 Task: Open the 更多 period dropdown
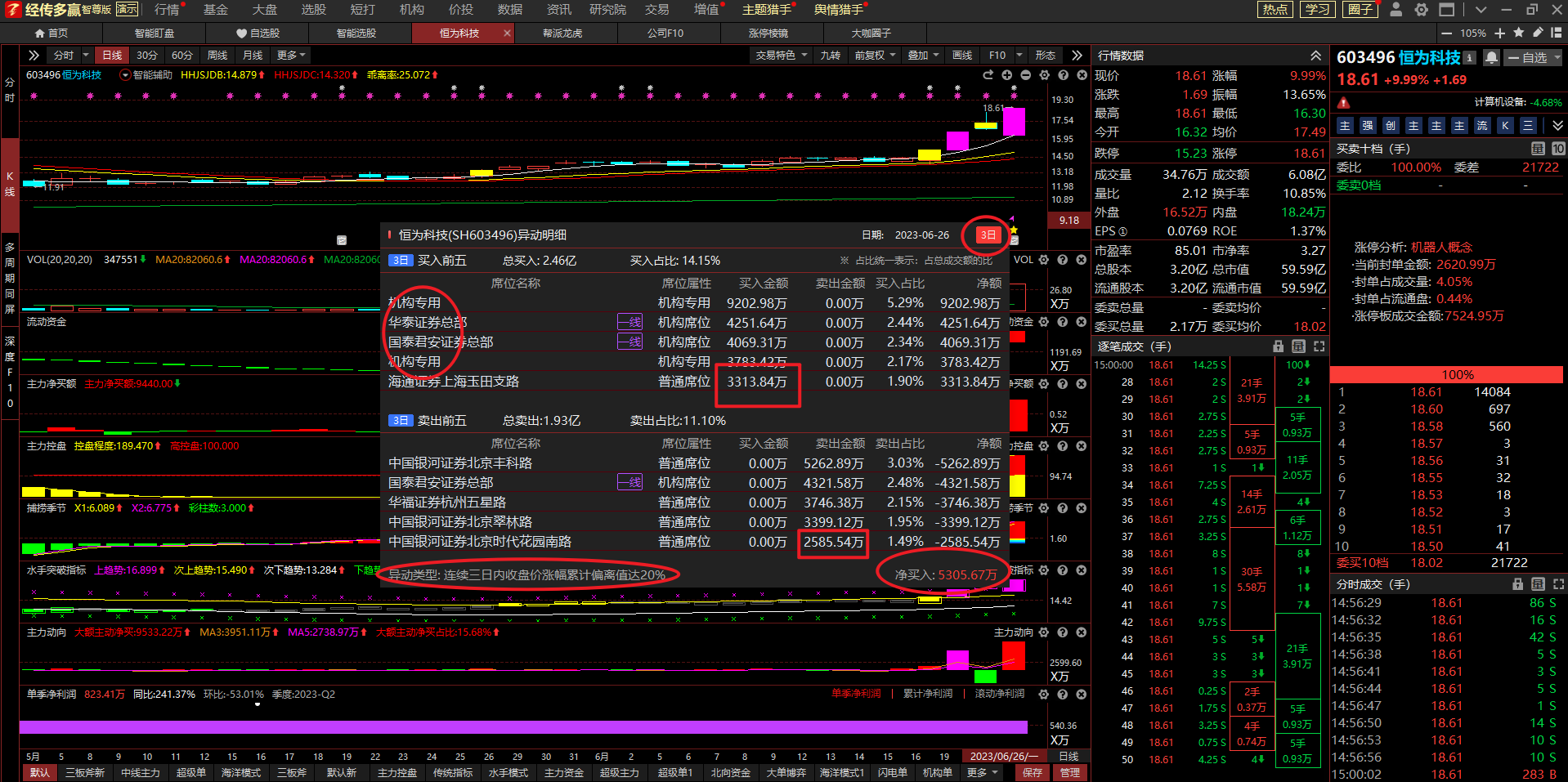click(291, 56)
